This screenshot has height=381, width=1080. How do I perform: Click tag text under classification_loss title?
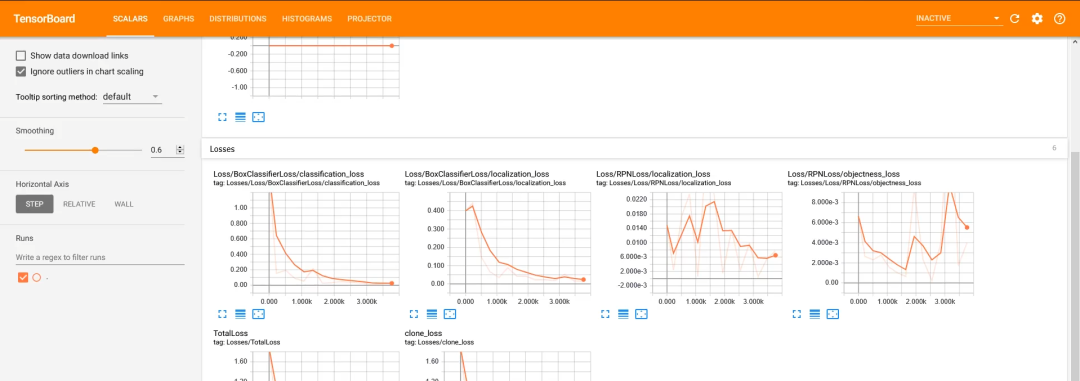coord(296,183)
